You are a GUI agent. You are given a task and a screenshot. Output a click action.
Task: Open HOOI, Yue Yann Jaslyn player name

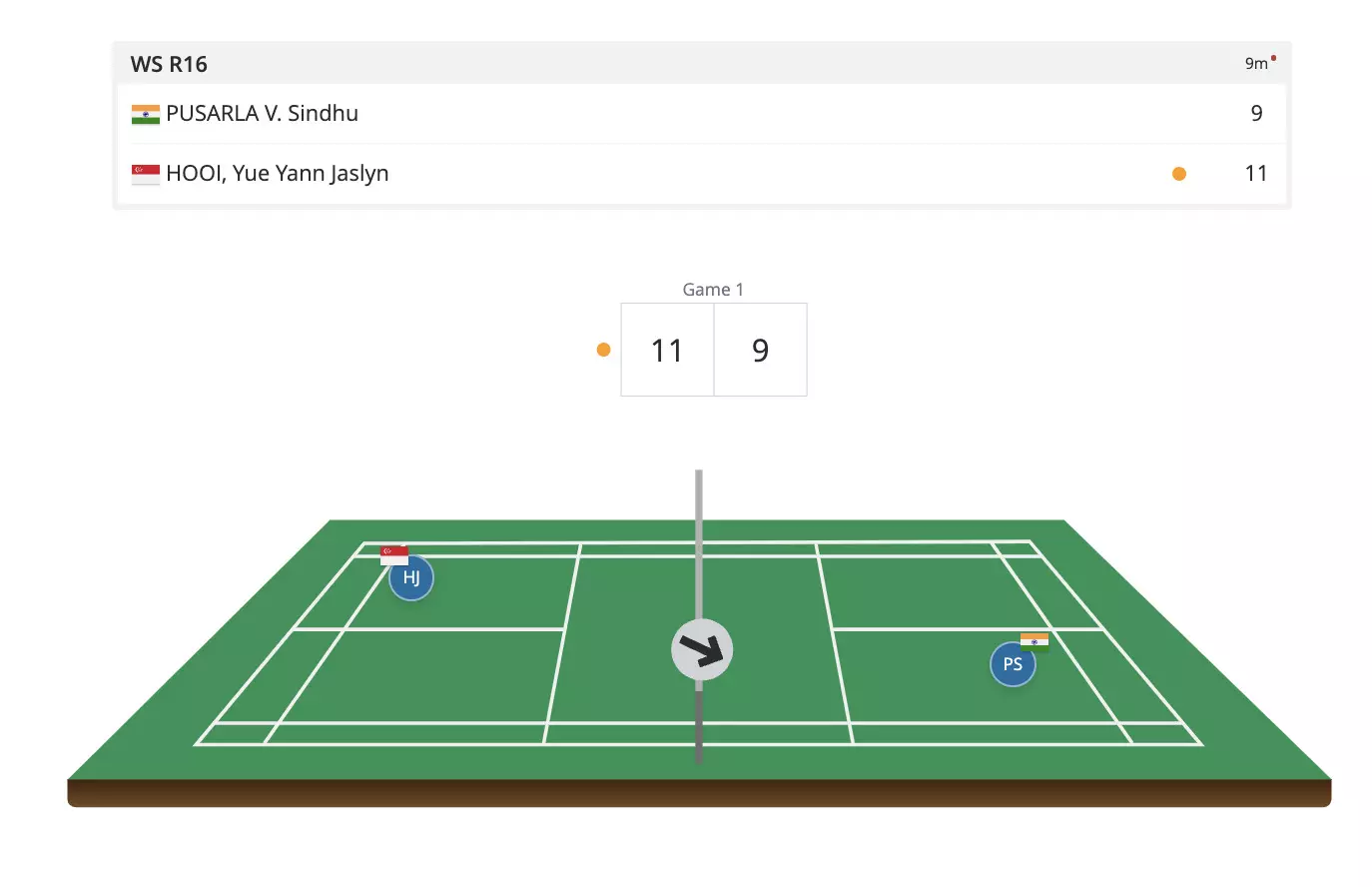click(277, 174)
